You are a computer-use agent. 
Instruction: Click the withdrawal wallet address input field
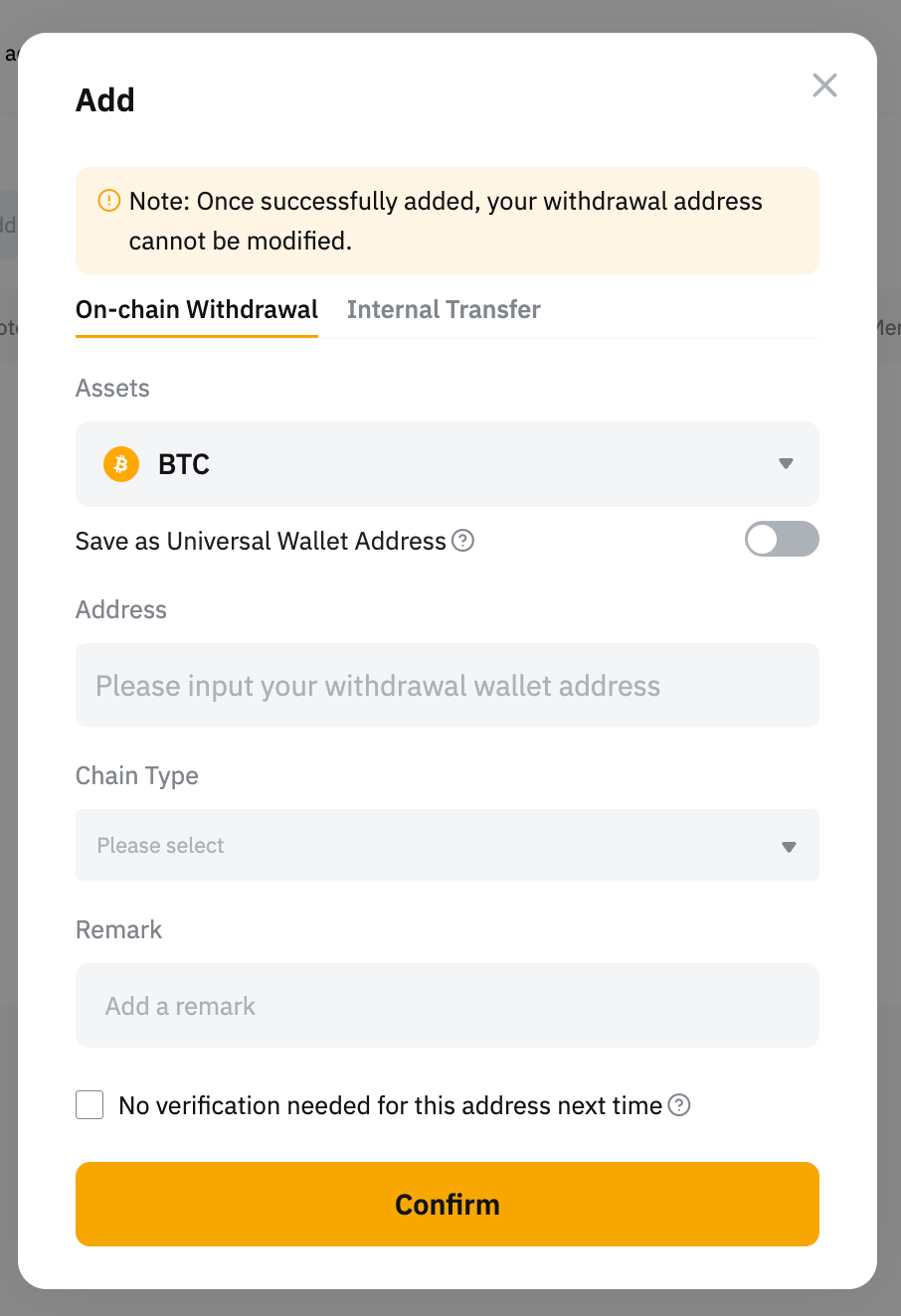point(448,686)
